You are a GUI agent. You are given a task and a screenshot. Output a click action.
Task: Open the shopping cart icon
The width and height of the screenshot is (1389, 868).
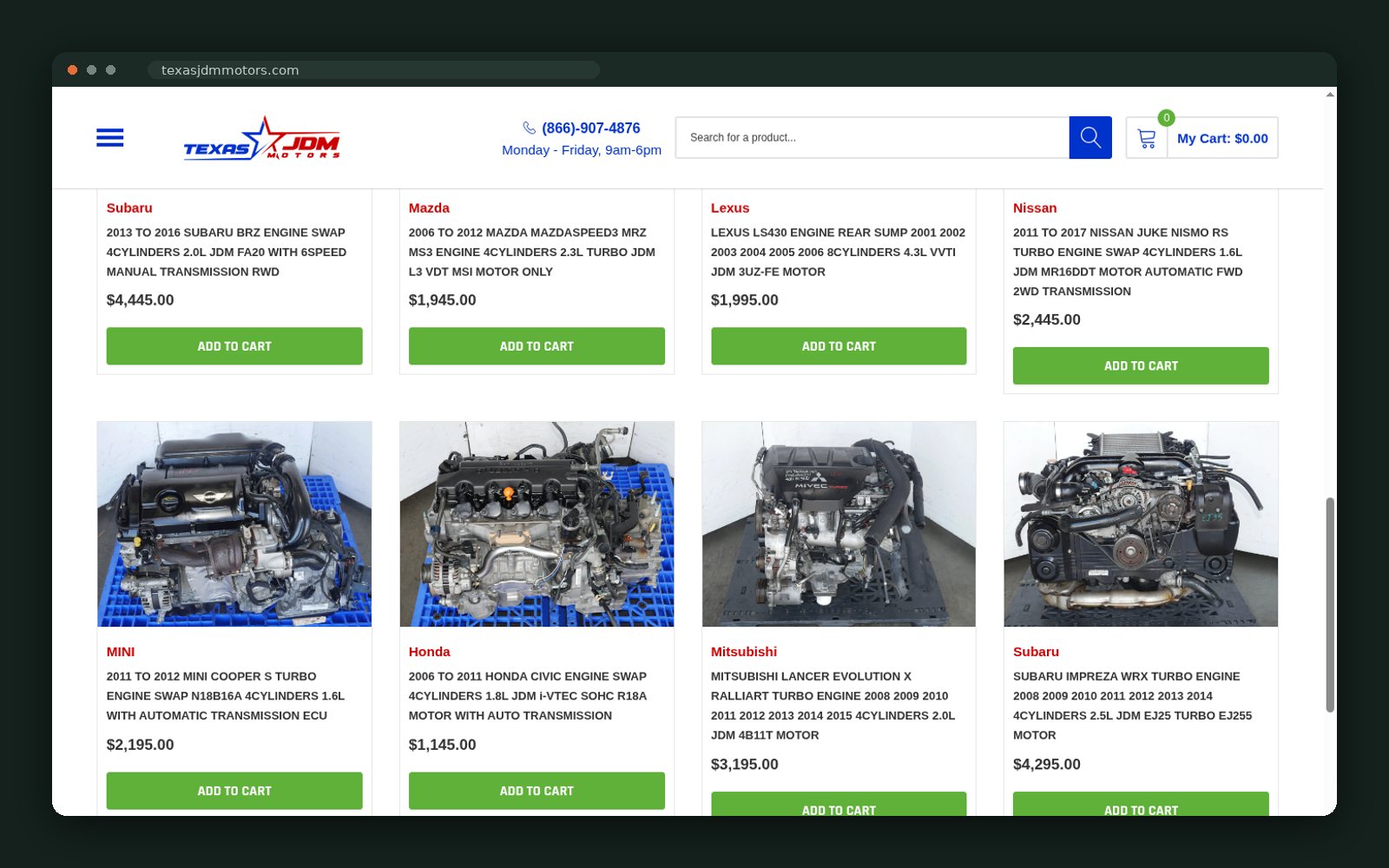pos(1147,138)
